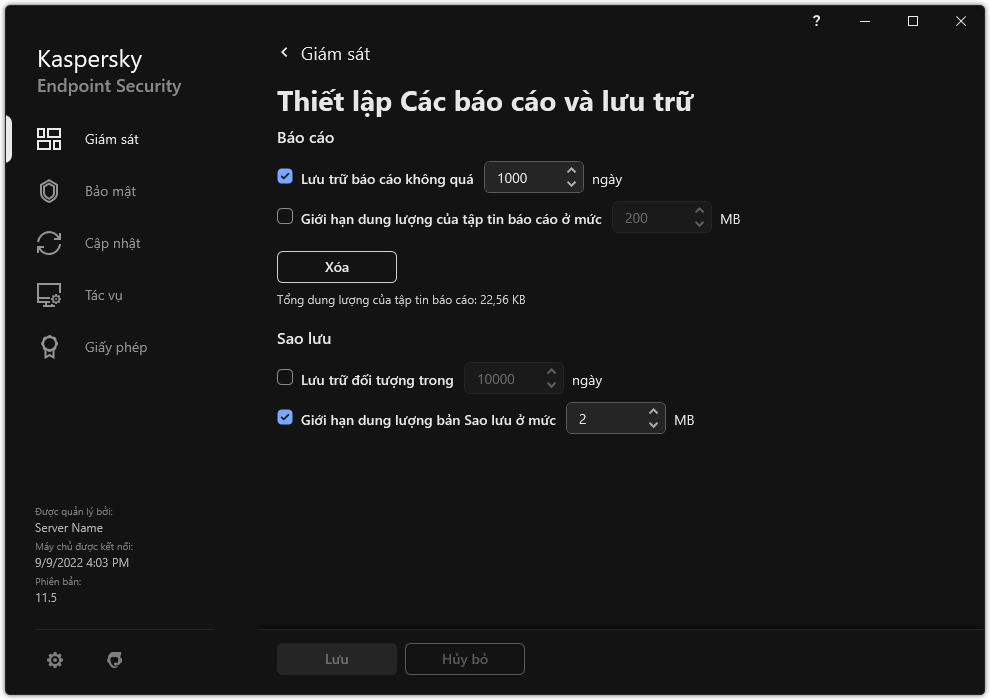Open the Tác vụ tasks icon
The width and height of the screenshot is (990, 700).
[49, 295]
